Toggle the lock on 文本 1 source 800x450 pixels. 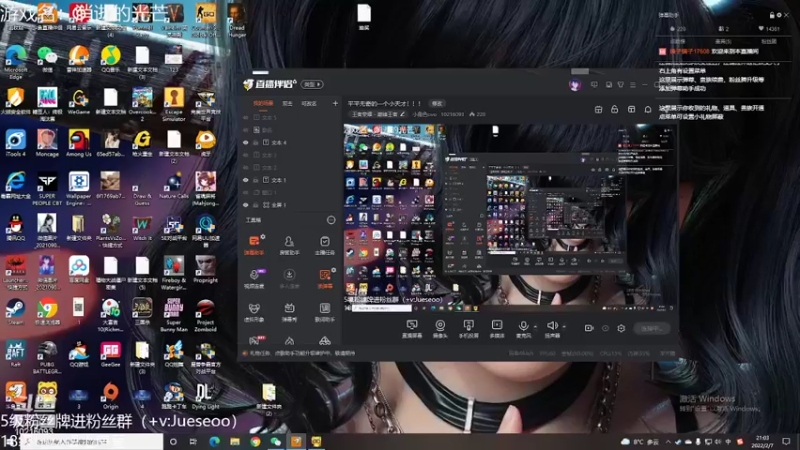click(256, 180)
